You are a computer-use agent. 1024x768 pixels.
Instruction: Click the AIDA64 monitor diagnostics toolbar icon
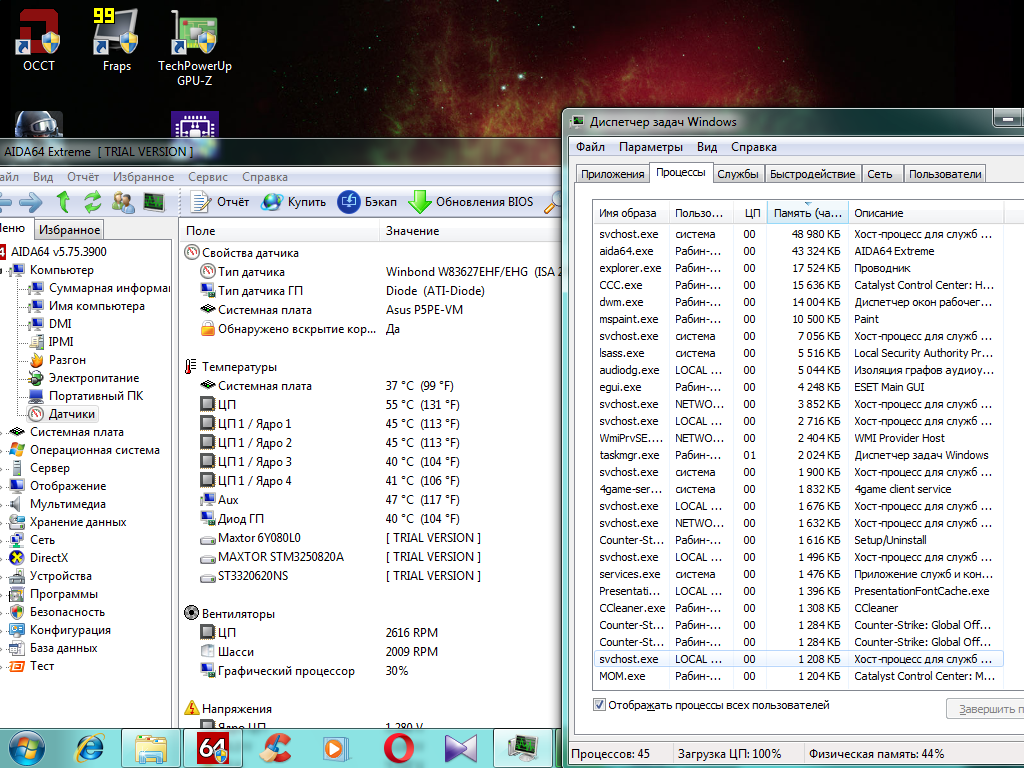[x=154, y=202]
